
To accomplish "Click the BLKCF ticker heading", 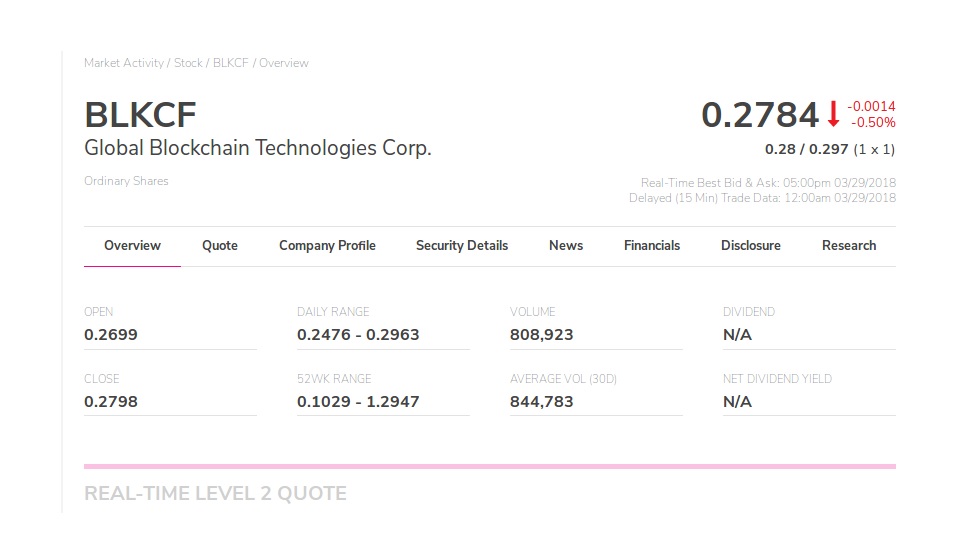I will pyautogui.click(x=141, y=115).
